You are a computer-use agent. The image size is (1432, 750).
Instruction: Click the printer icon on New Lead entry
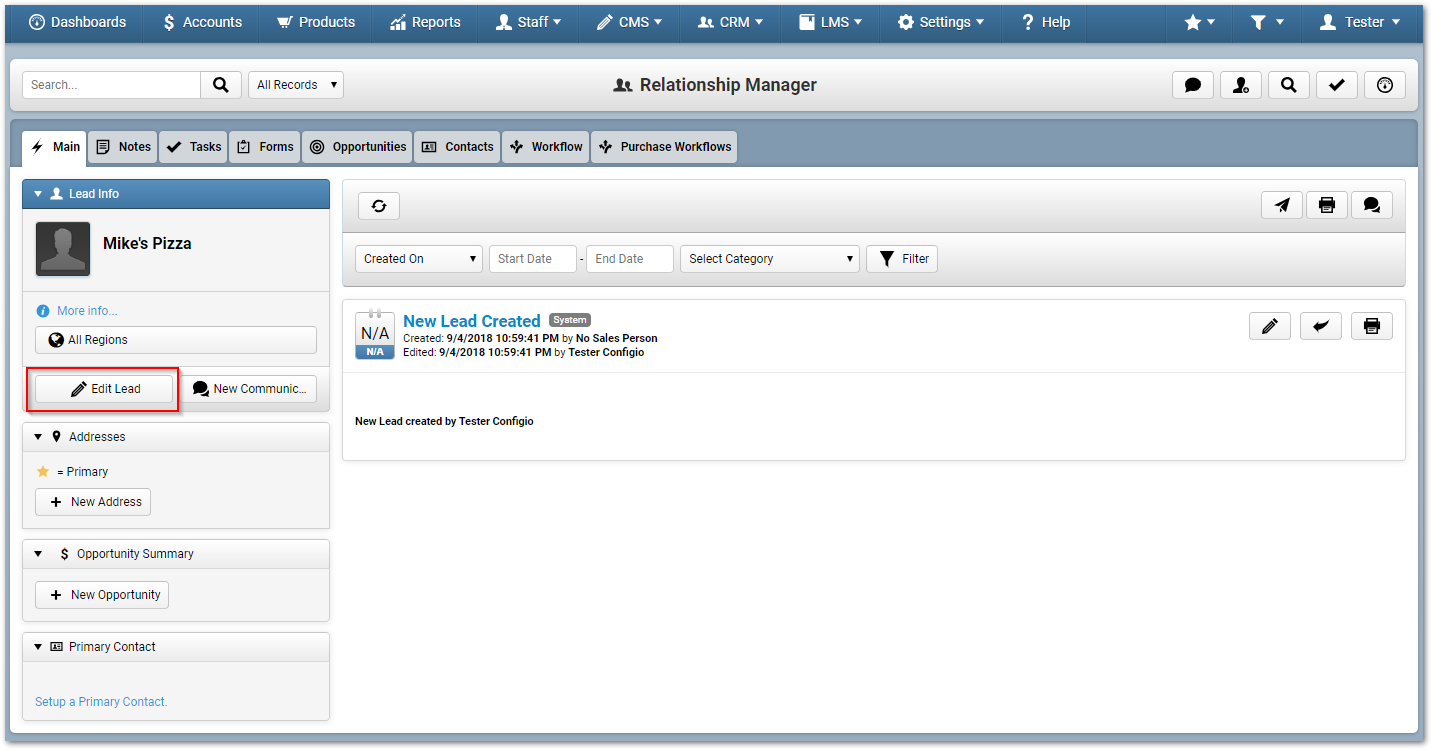click(x=1372, y=327)
